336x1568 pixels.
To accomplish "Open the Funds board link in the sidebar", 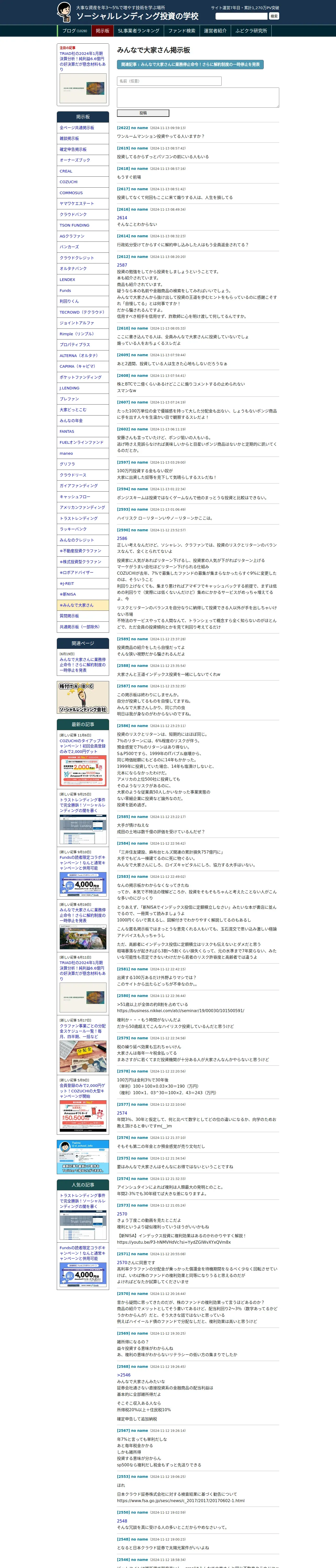I will click(83, 290).
